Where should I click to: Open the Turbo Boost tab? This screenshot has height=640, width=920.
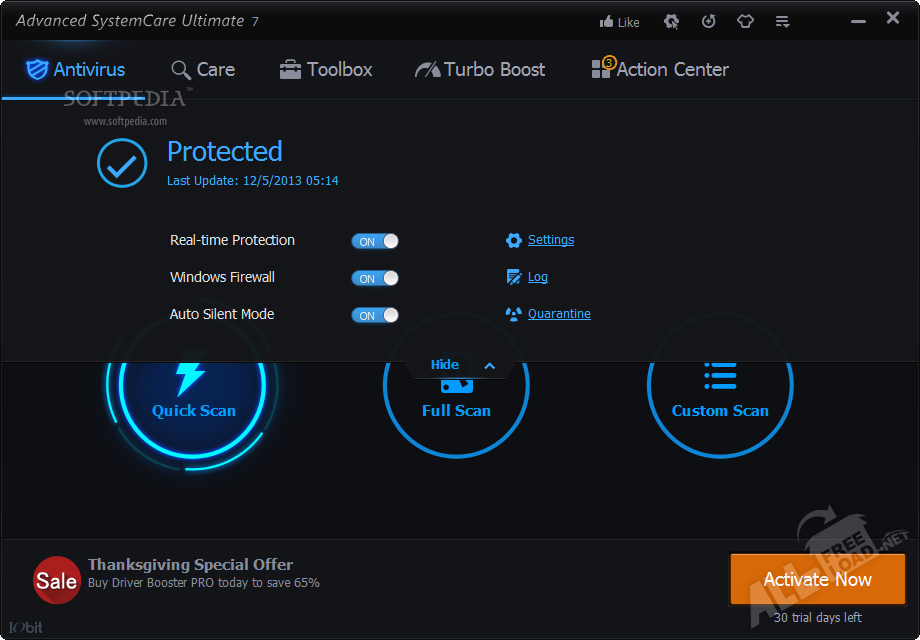coord(480,70)
